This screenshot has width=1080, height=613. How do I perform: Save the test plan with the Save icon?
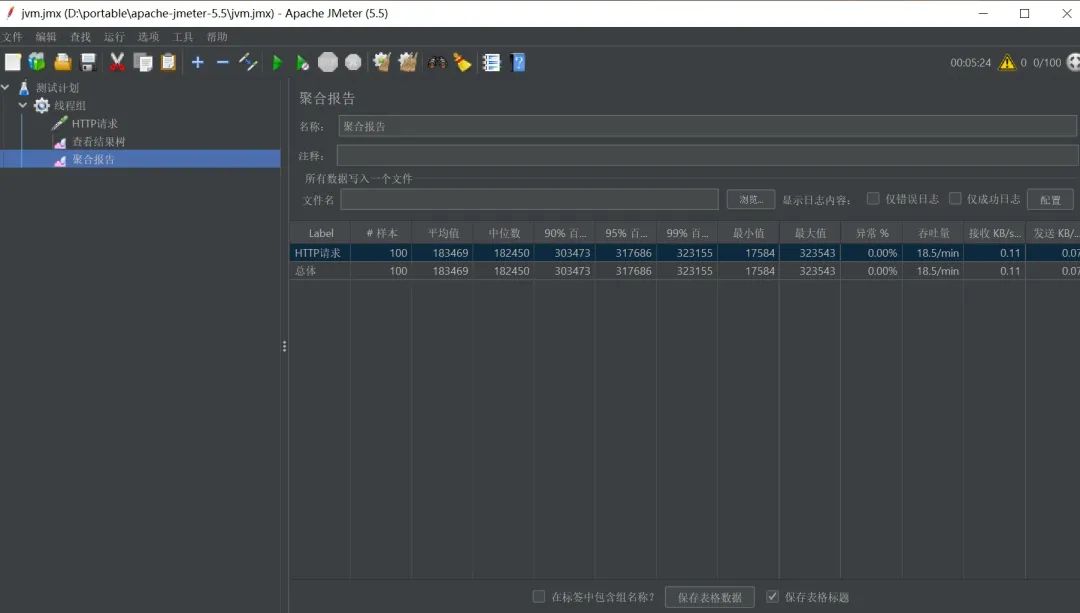[x=88, y=62]
